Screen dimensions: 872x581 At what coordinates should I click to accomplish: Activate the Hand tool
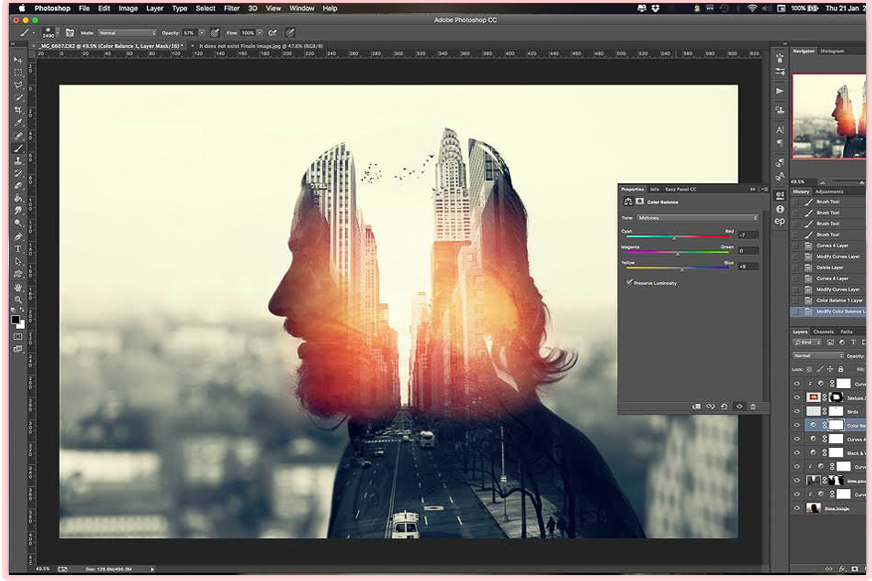coord(18,288)
